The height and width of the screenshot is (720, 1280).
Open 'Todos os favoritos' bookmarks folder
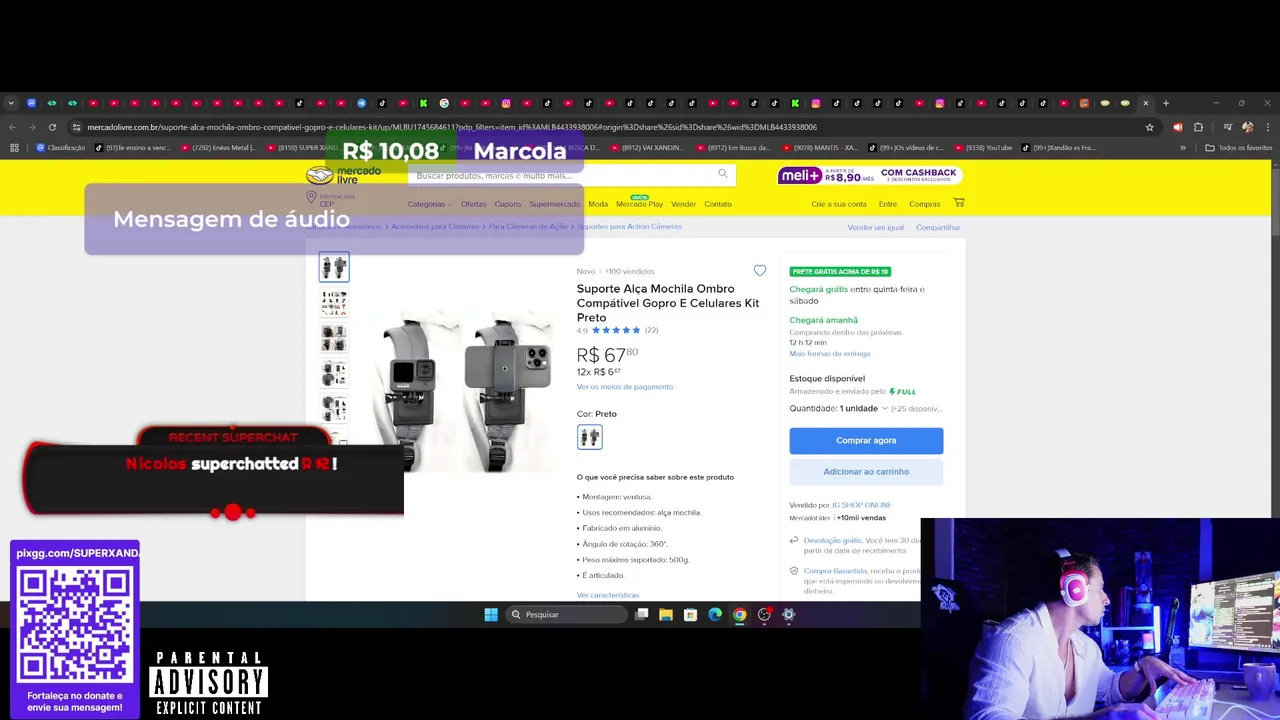(1238, 148)
